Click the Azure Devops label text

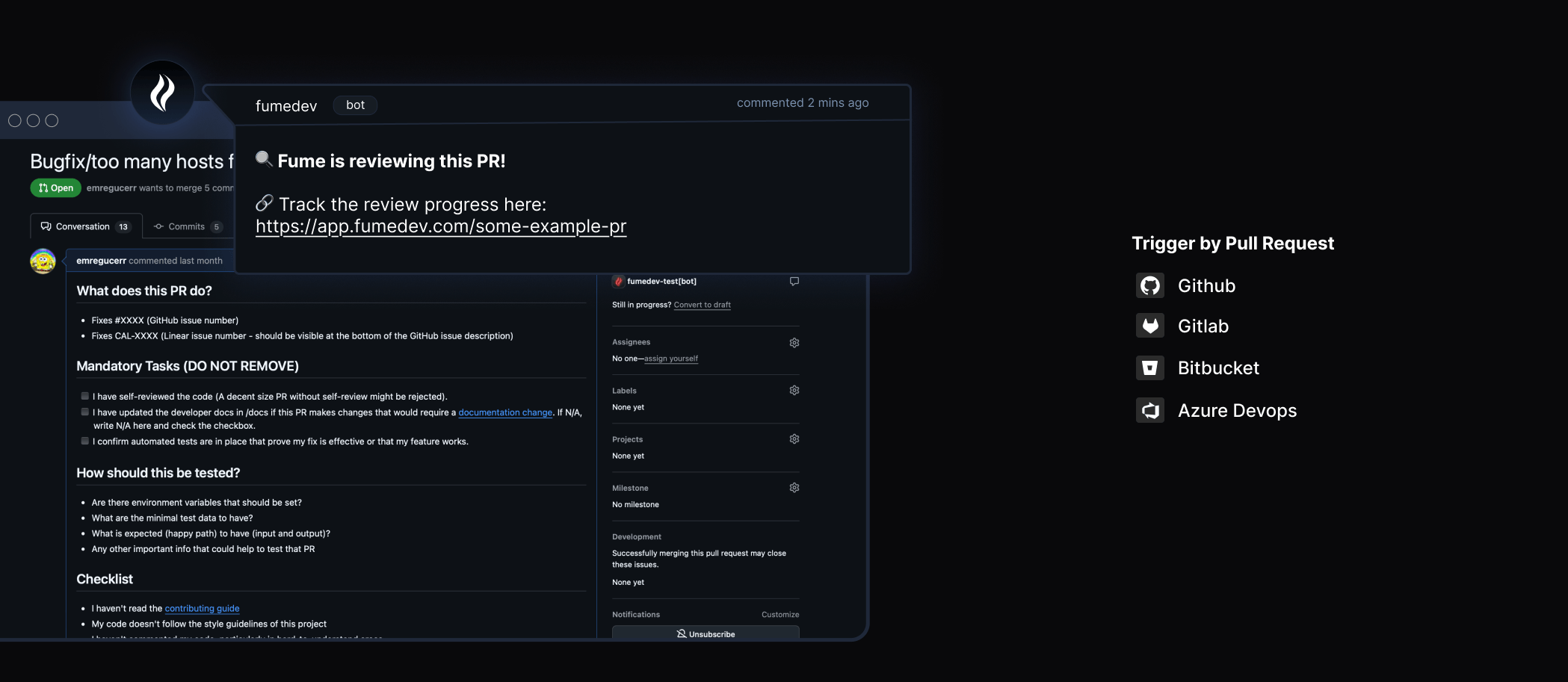[1237, 411]
